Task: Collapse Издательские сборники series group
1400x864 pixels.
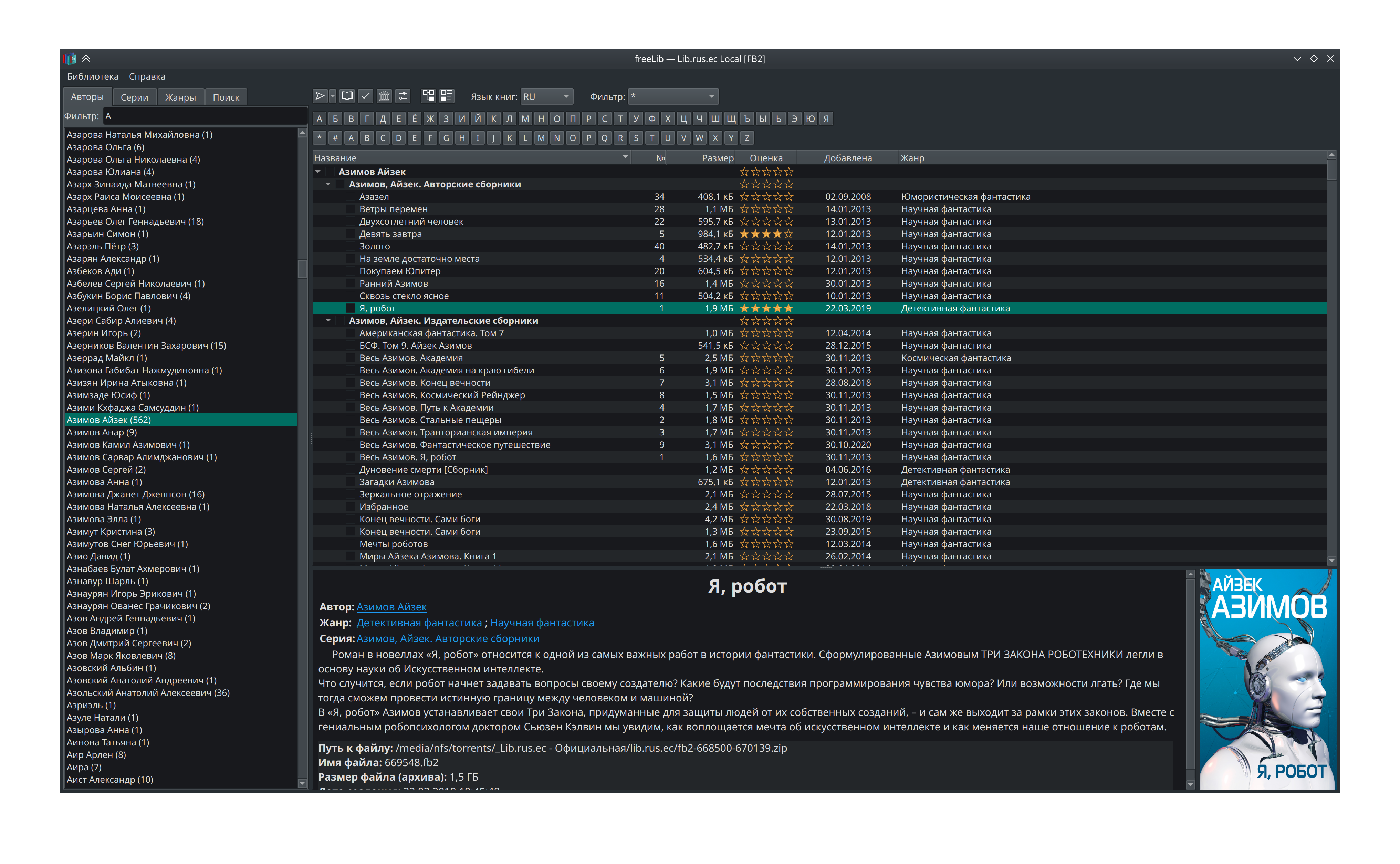Action: click(328, 321)
